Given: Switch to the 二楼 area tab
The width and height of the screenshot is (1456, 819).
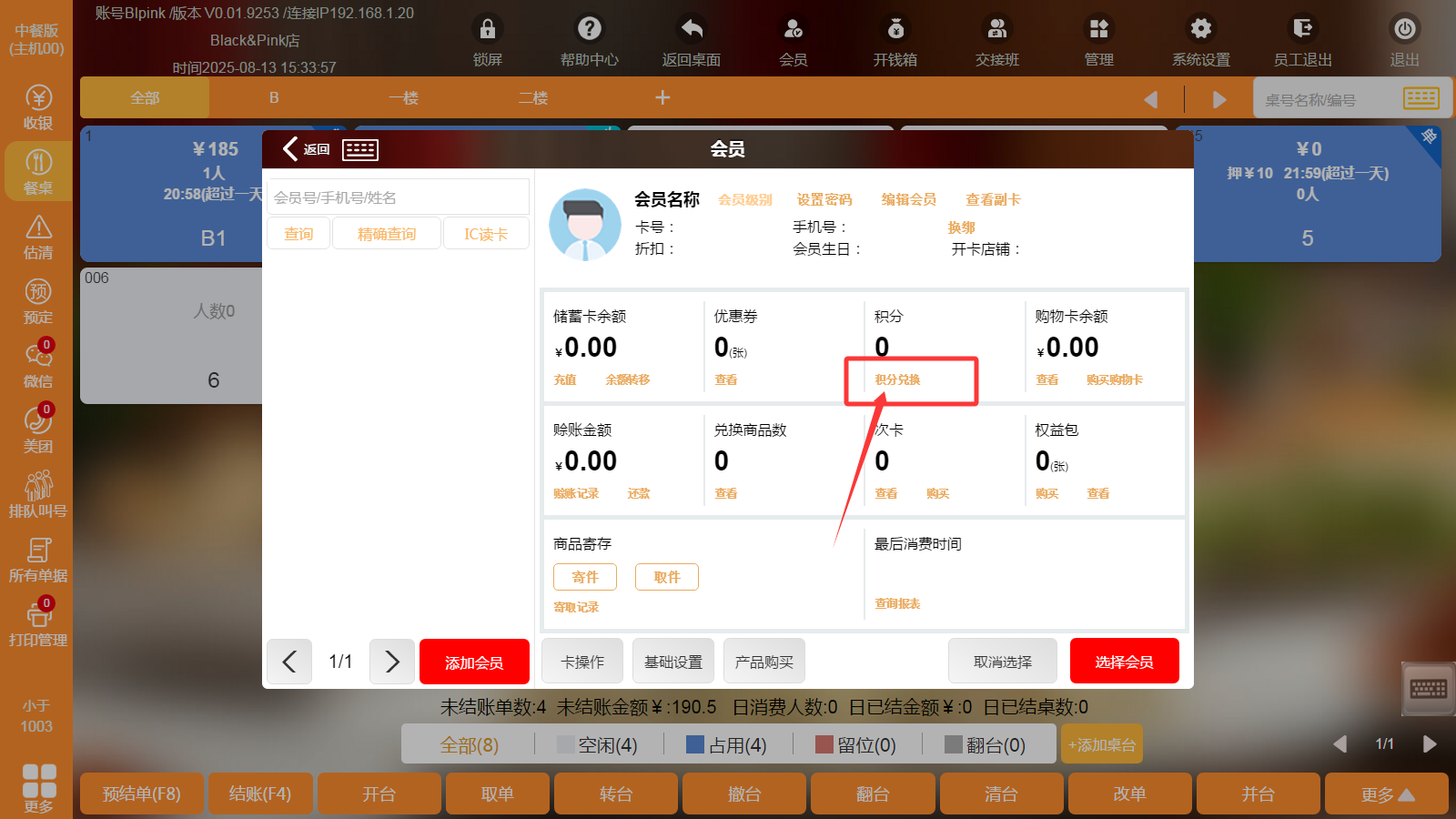Looking at the screenshot, I should 533,97.
